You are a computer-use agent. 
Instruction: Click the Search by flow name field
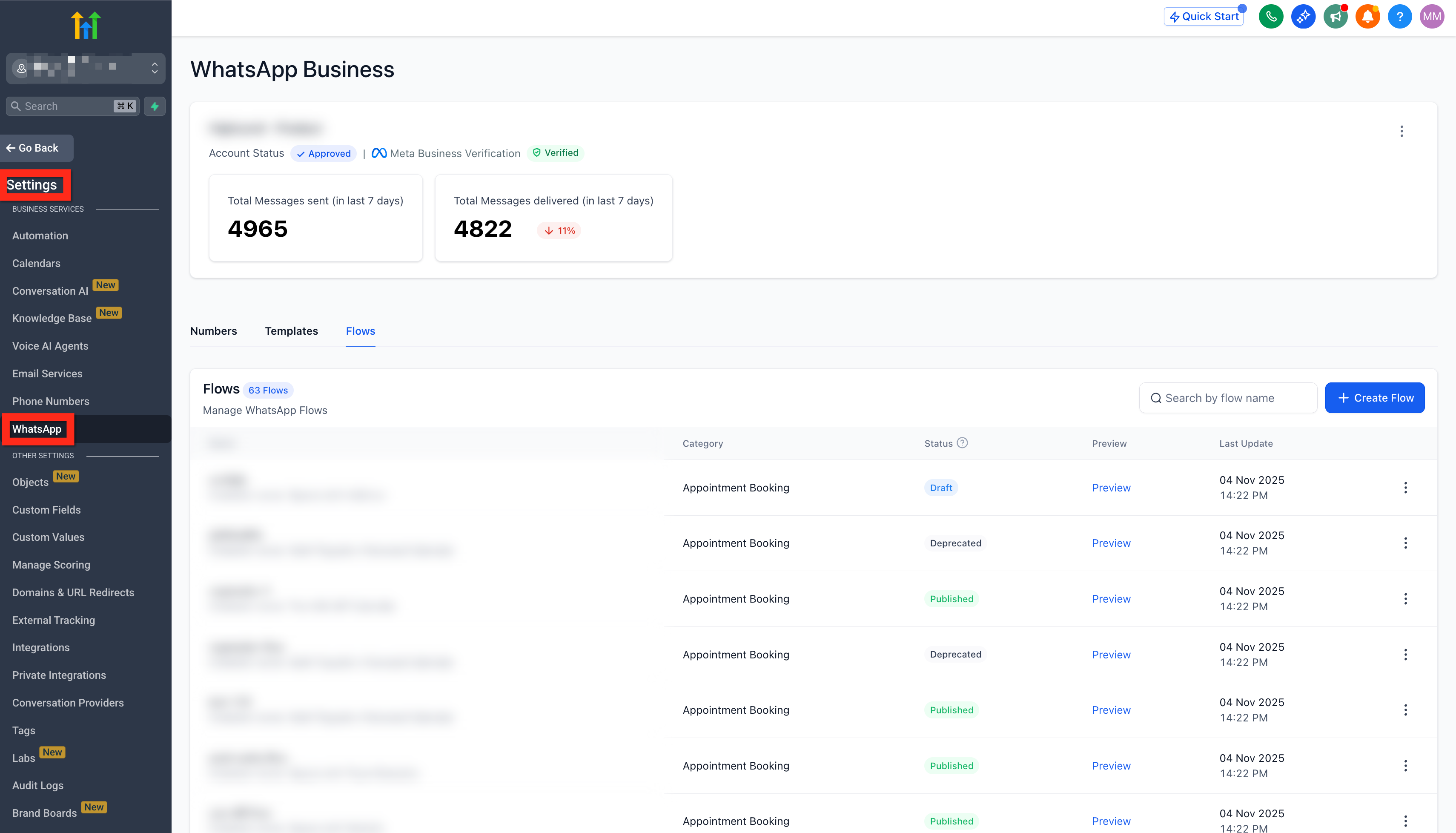[1227, 398]
